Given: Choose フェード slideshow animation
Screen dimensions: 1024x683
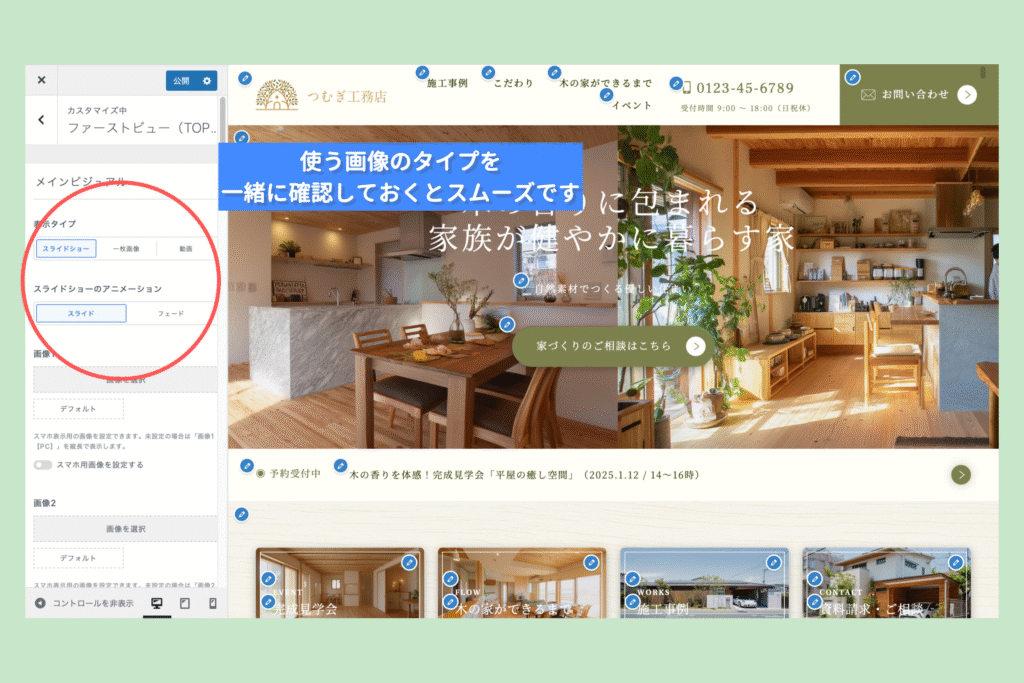Looking at the screenshot, I should point(171,313).
